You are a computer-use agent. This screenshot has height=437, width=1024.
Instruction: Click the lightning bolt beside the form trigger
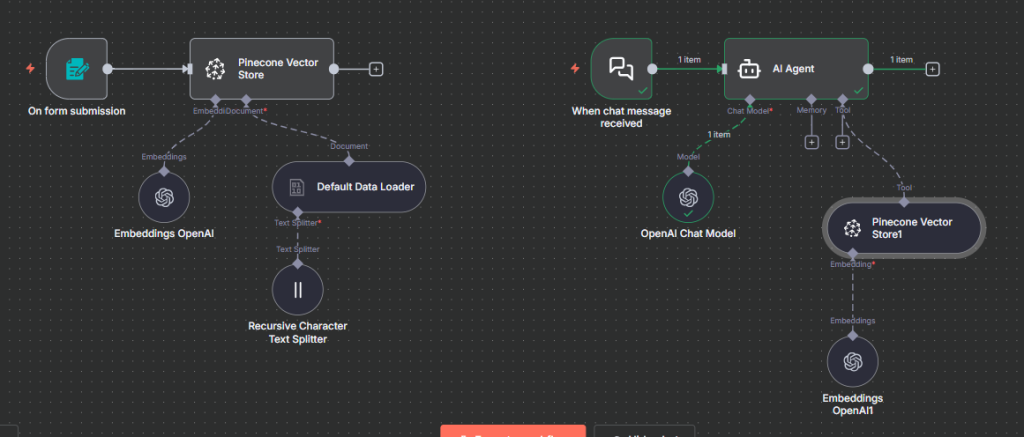31,69
